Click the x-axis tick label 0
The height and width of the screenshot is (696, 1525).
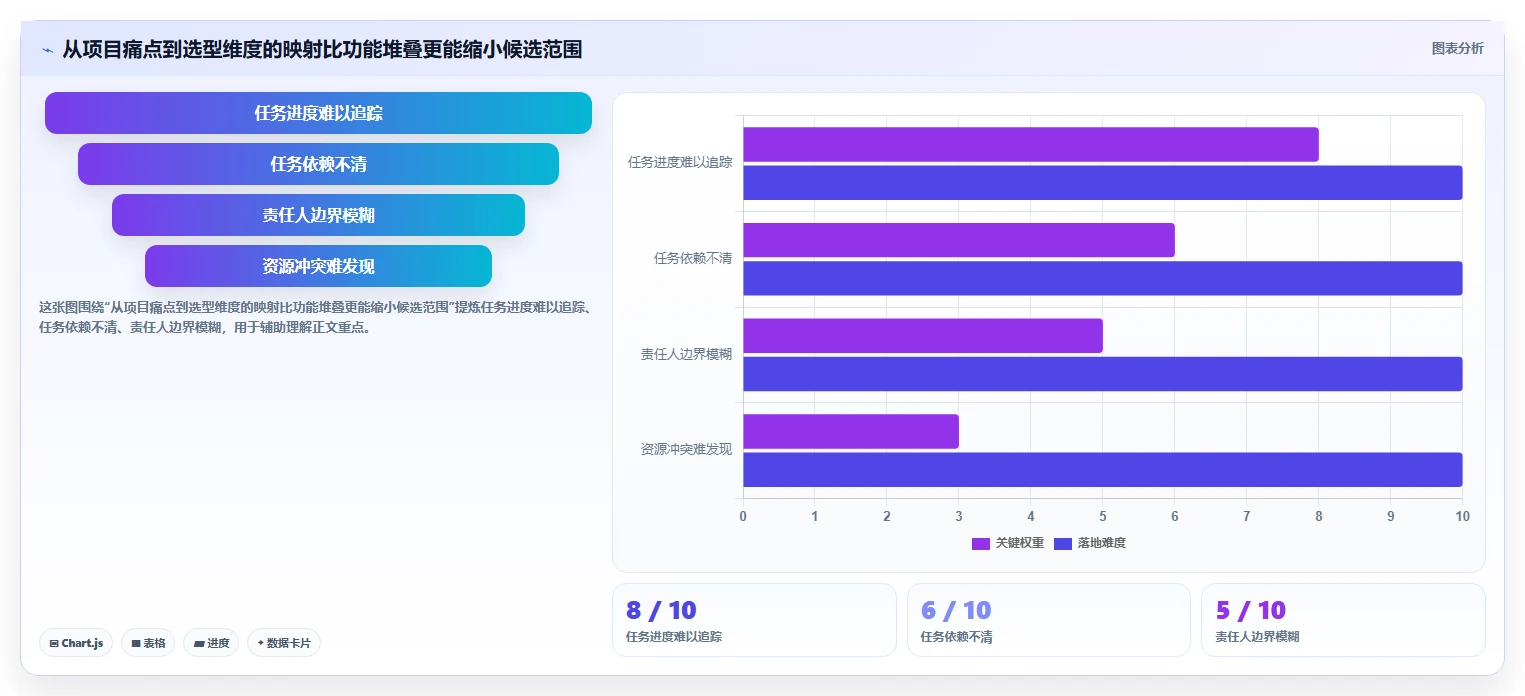[743, 516]
